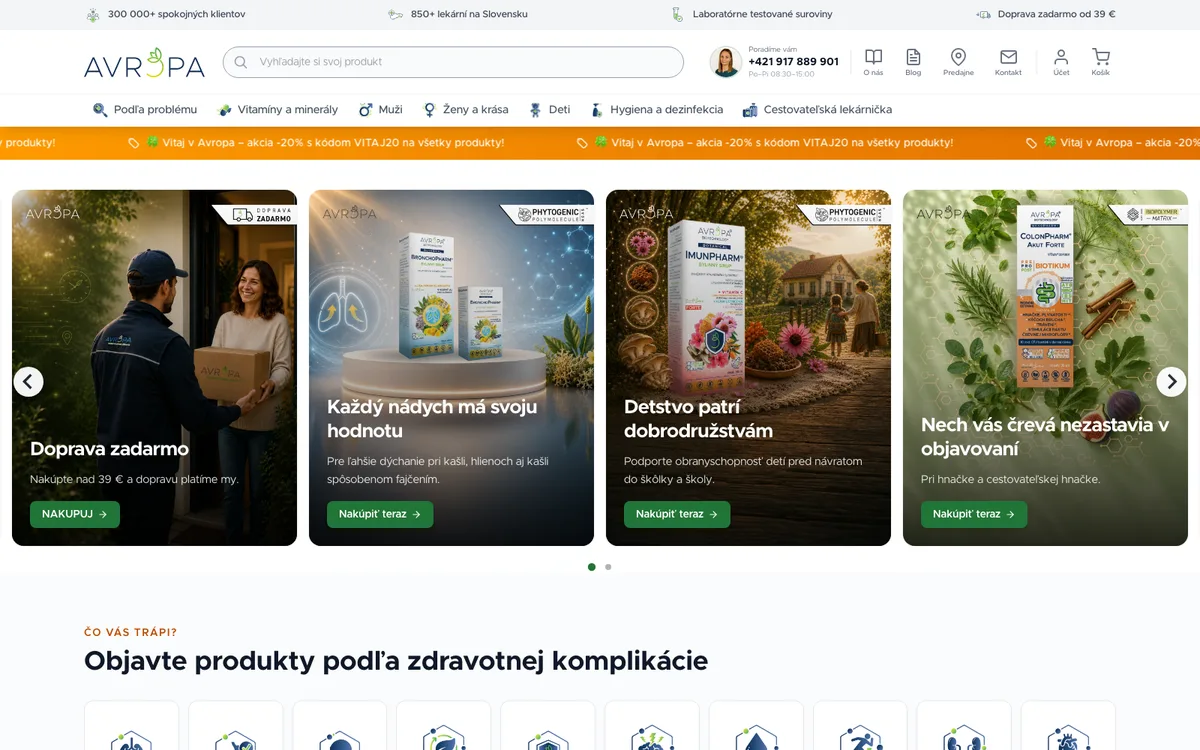Click Nakúpiť teraz on the ColonPharm card

[974, 514]
